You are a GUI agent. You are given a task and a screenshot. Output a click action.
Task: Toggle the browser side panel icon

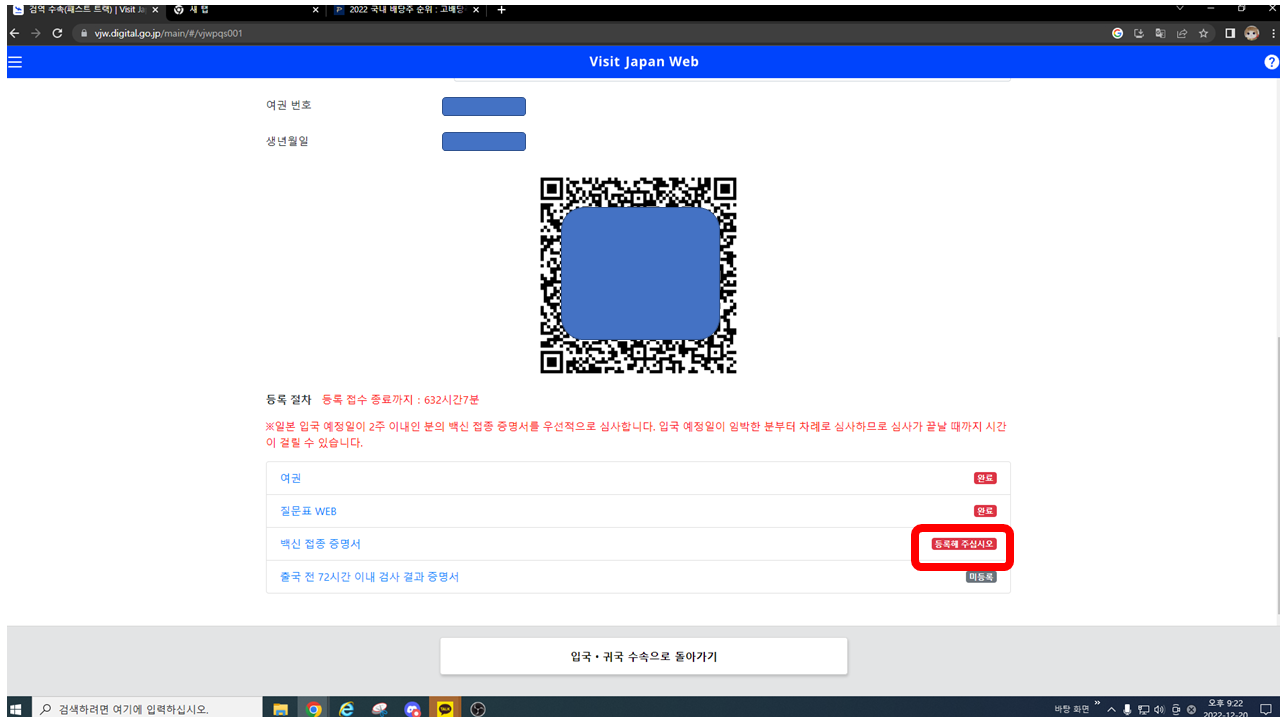pos(1231,33)
